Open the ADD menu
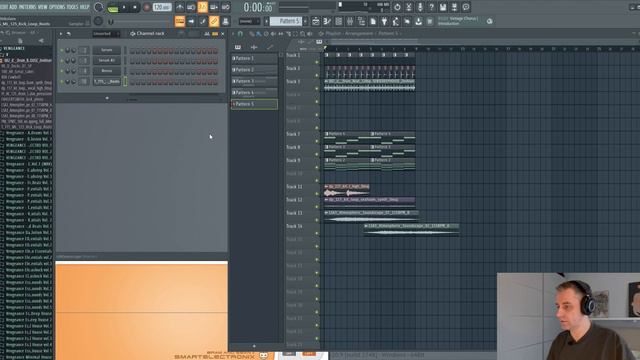 [x=13, y=7]
